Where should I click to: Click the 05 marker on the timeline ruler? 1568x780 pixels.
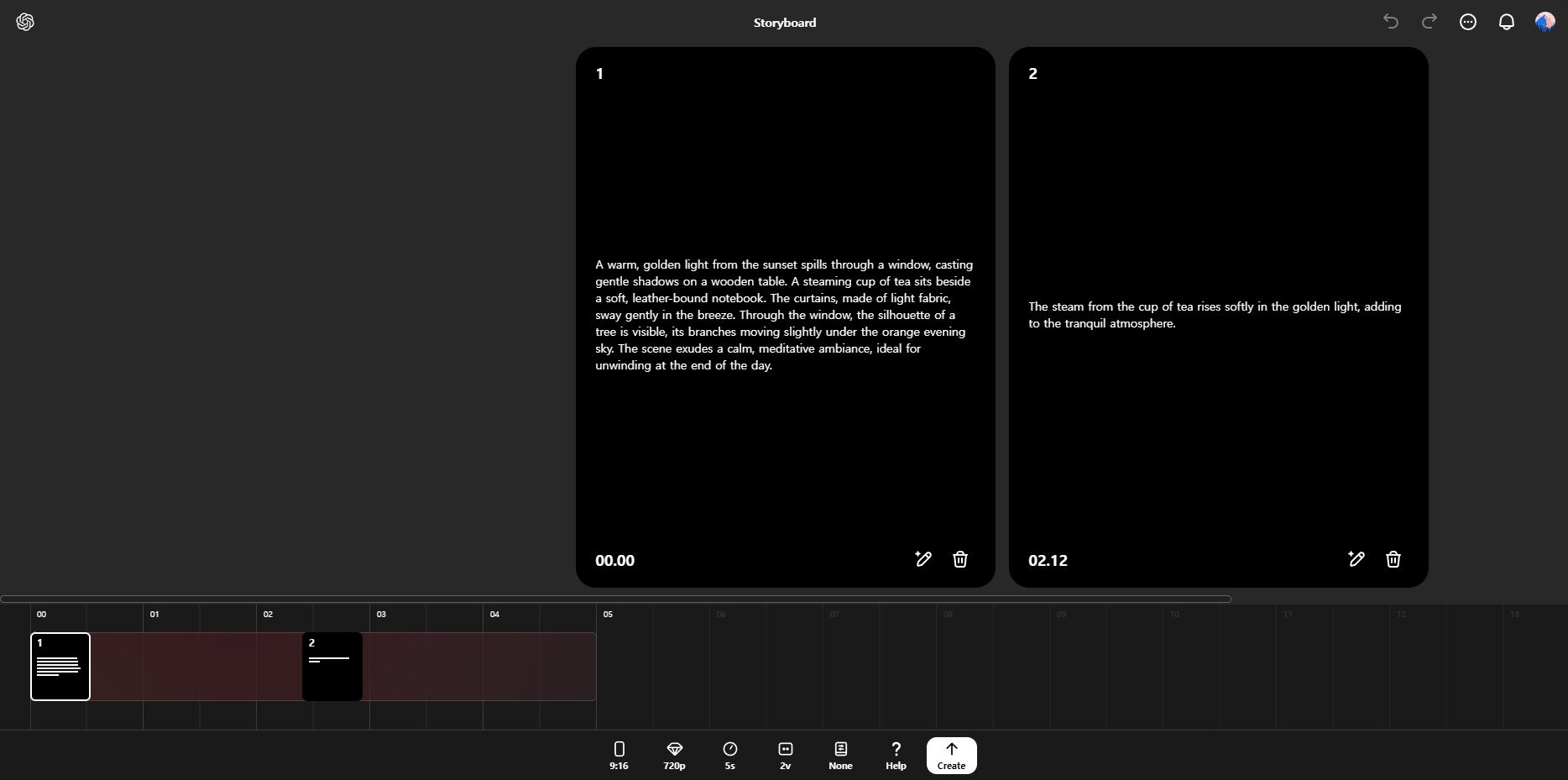608,615
